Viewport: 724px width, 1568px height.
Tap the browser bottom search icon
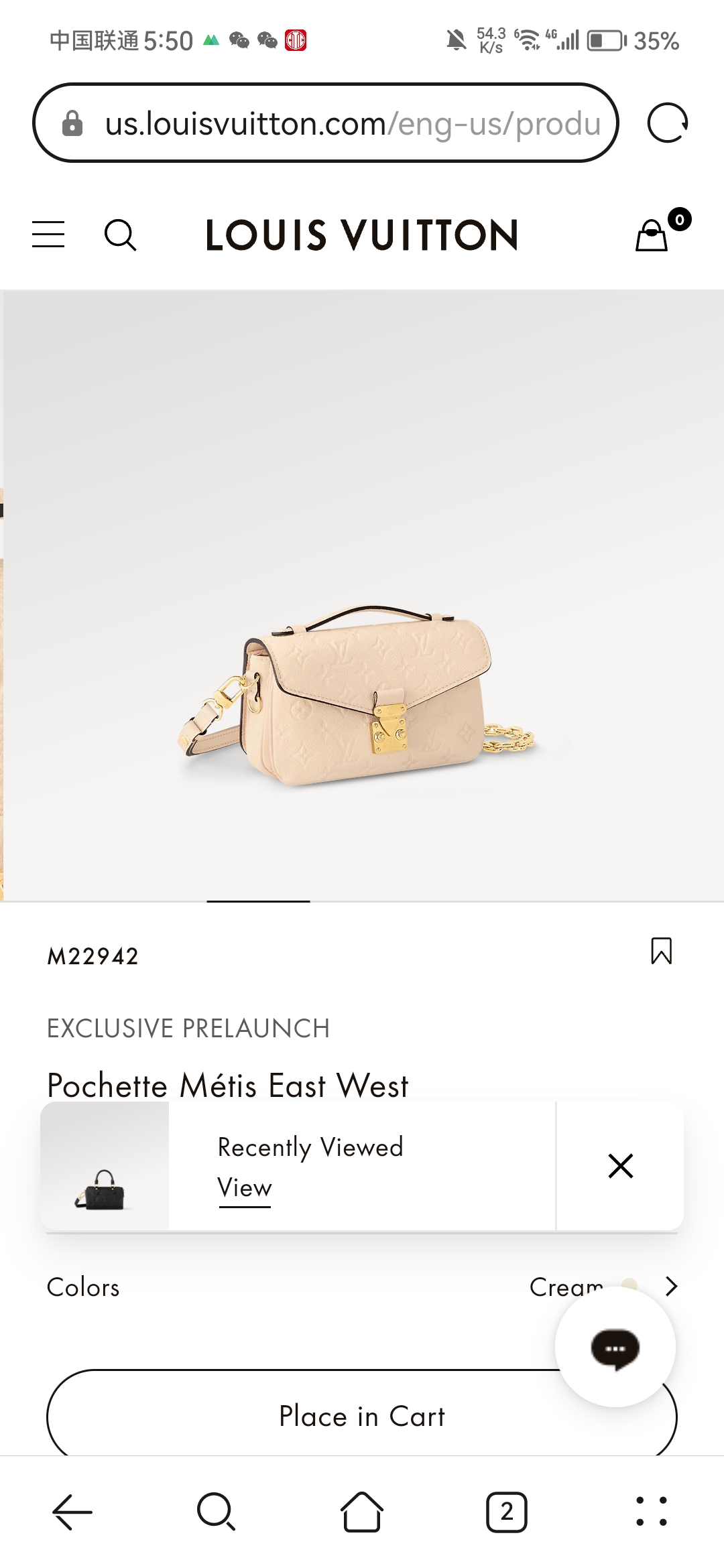click(217, 1512)
